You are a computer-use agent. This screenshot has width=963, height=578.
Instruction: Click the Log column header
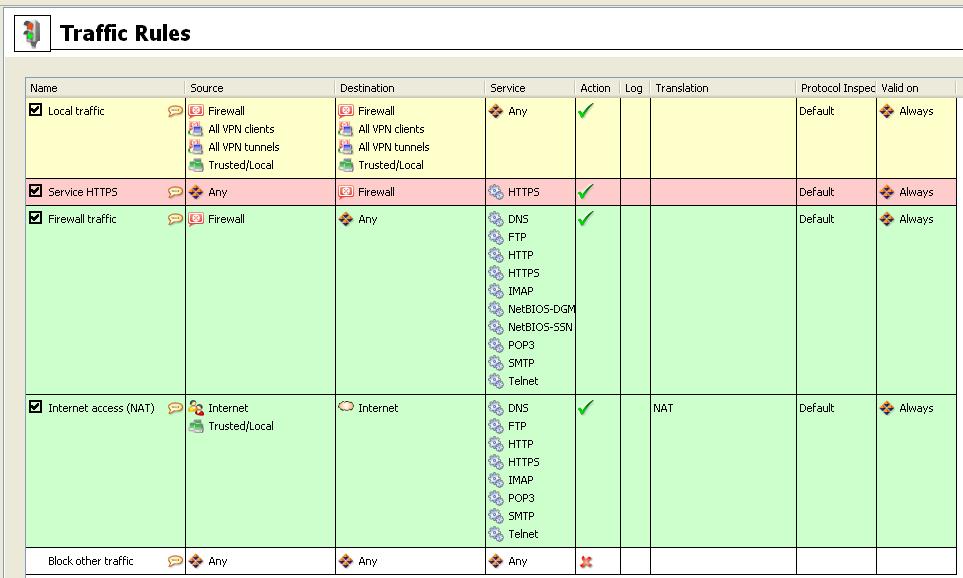[x=635, y=88]
